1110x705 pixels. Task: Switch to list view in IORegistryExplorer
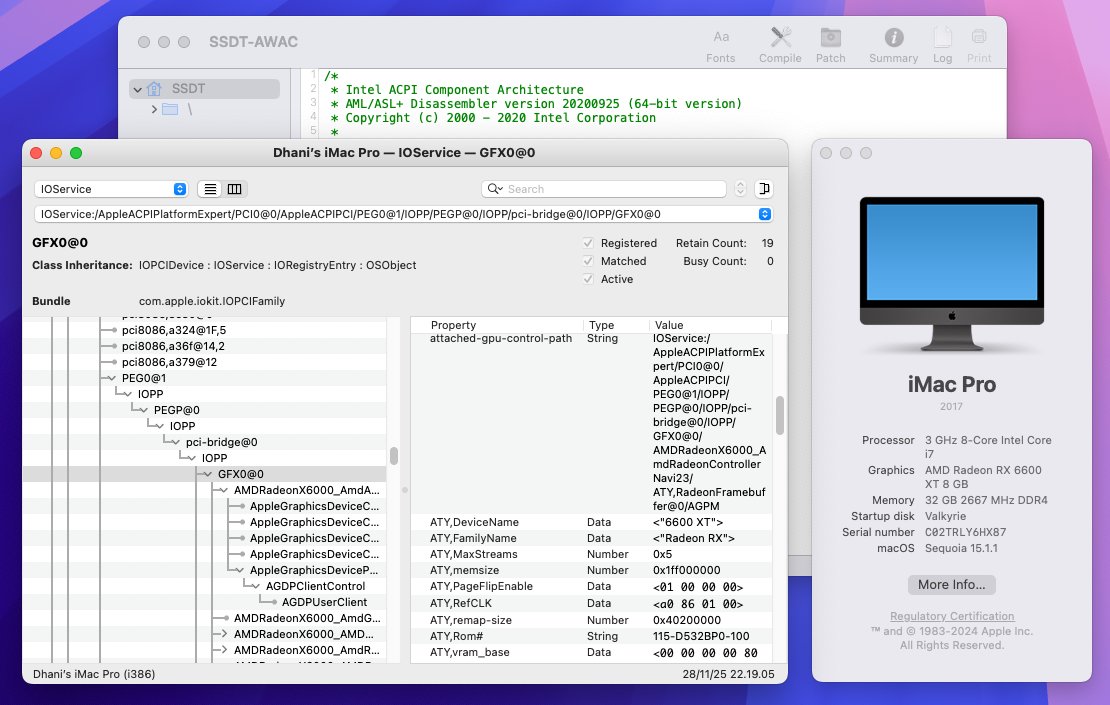point(210,189)
